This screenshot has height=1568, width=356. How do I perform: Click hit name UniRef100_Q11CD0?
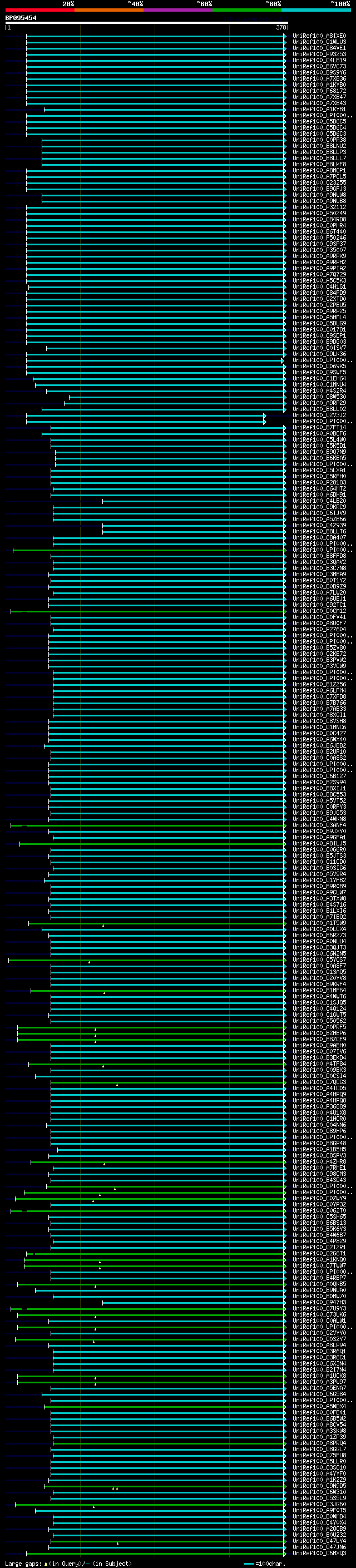tap(319, 862)
